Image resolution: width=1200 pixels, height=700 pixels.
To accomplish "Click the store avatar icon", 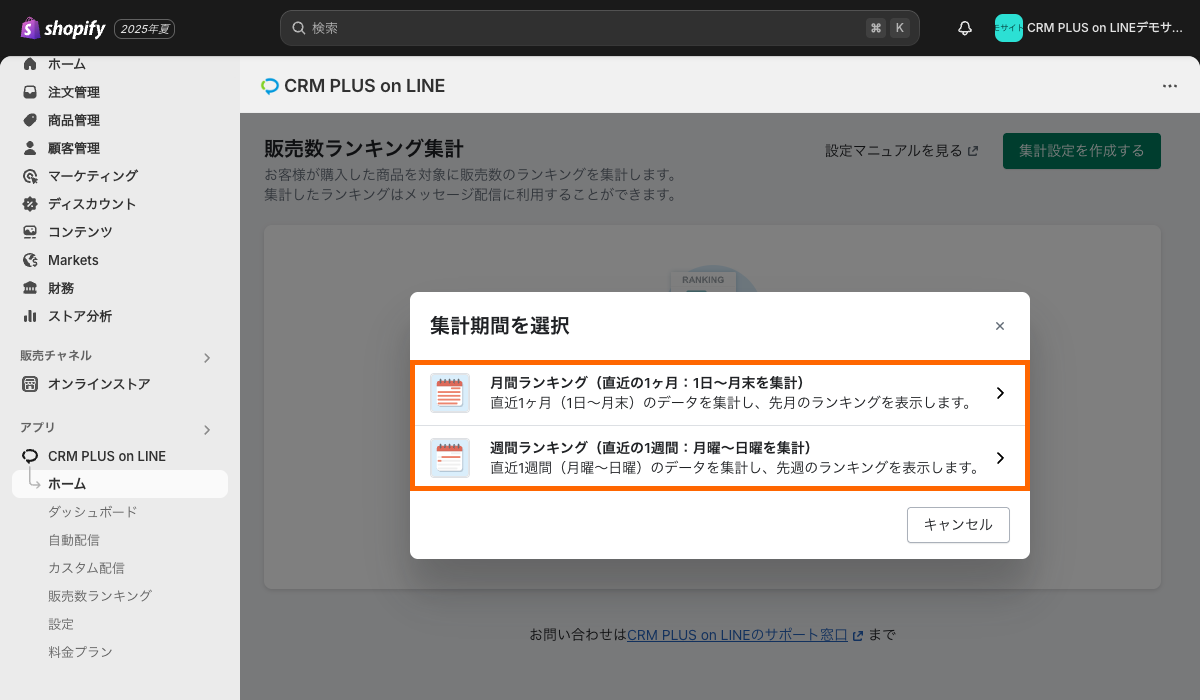I will (x=1009, y=28).
